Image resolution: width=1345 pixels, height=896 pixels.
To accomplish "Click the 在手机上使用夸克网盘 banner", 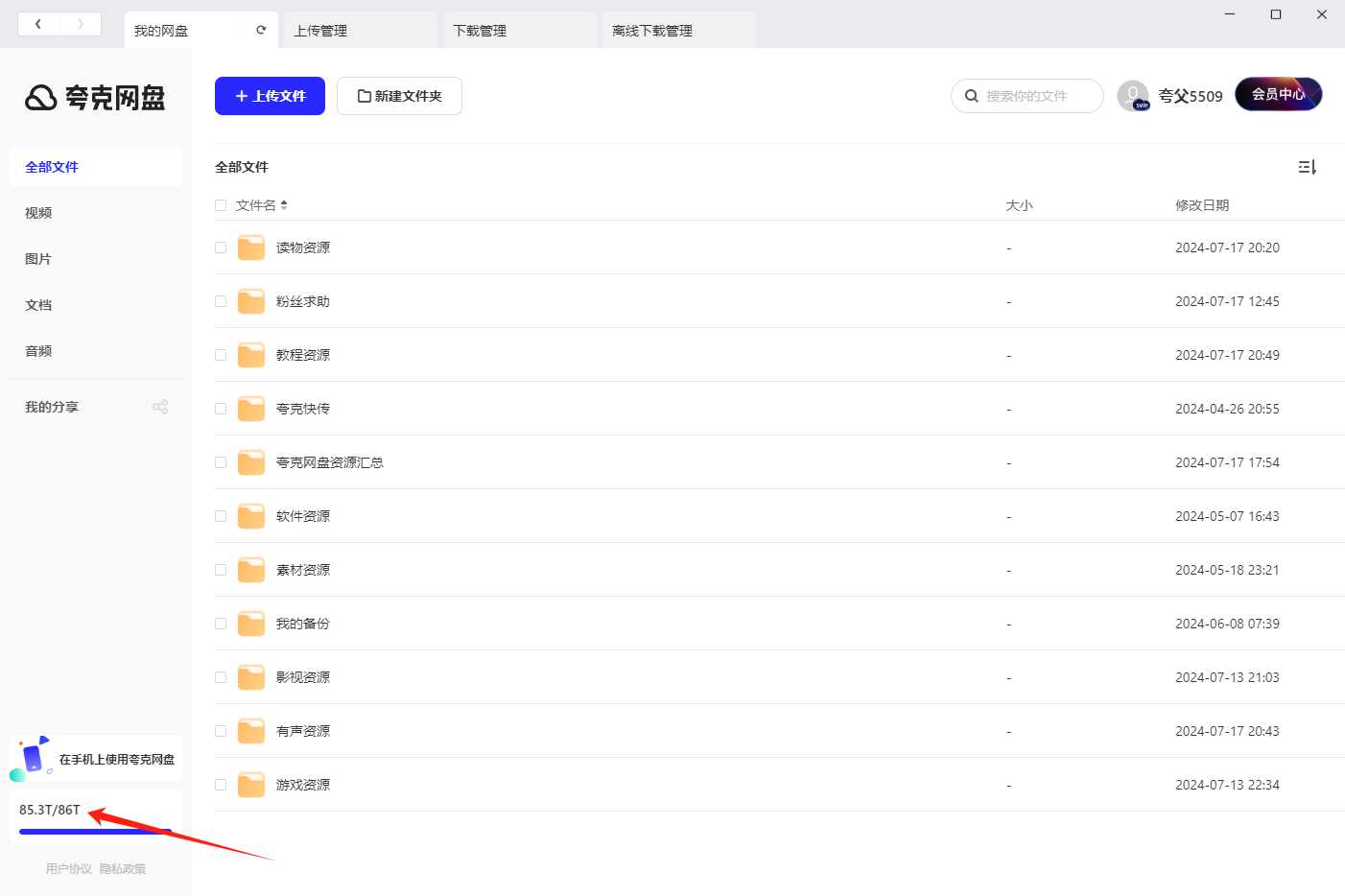I will point(96,759).
